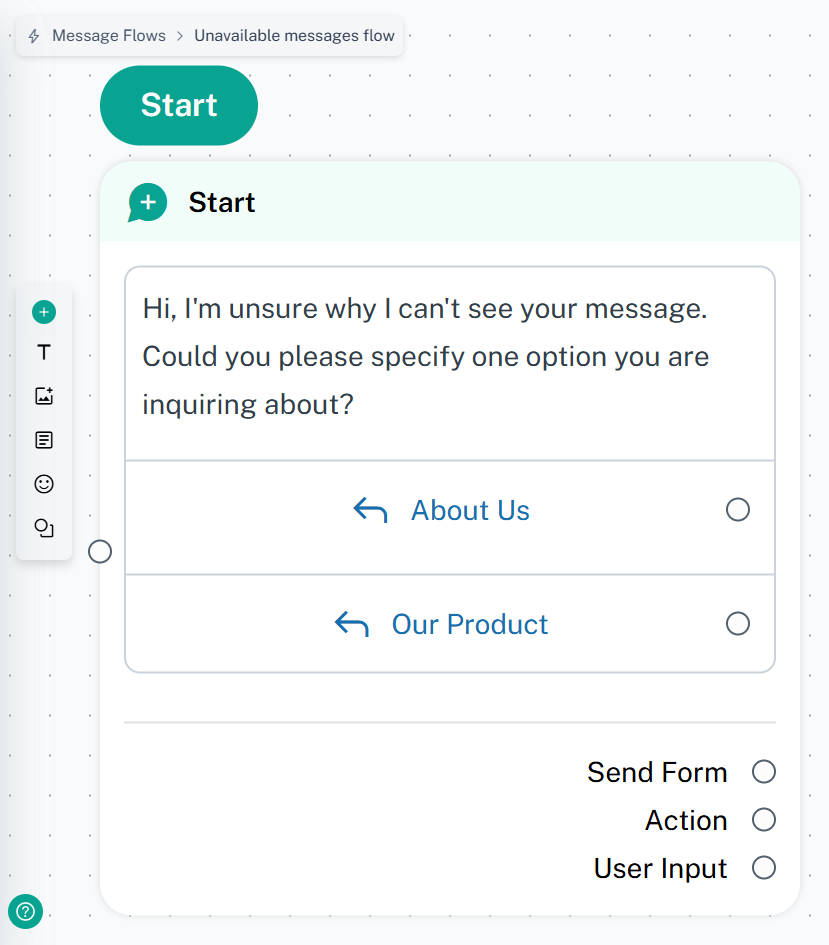Select the Send Form connector circle
Screen dimensions: 829x945
pyautogui.click(x=764, y=771)
